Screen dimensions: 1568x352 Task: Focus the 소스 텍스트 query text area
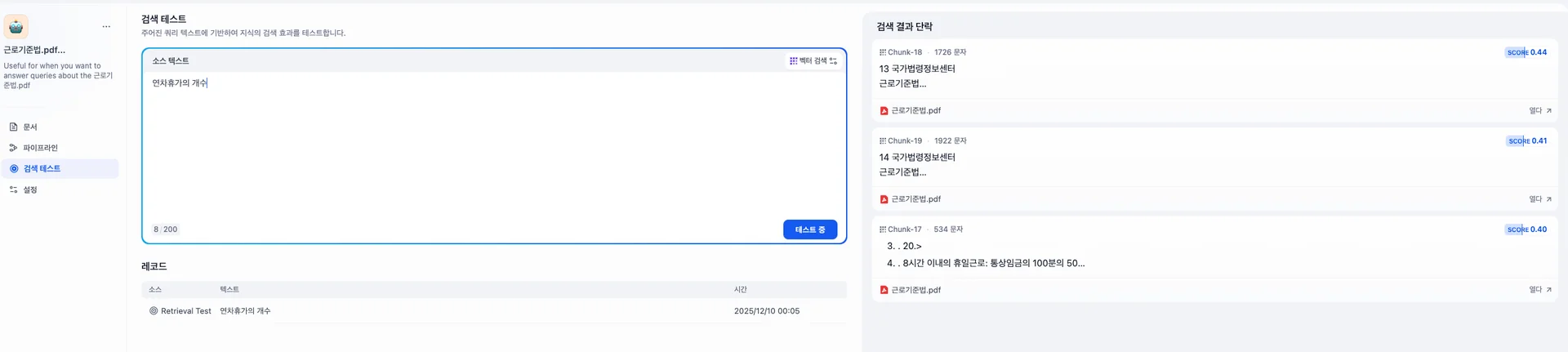click(493, 147)
